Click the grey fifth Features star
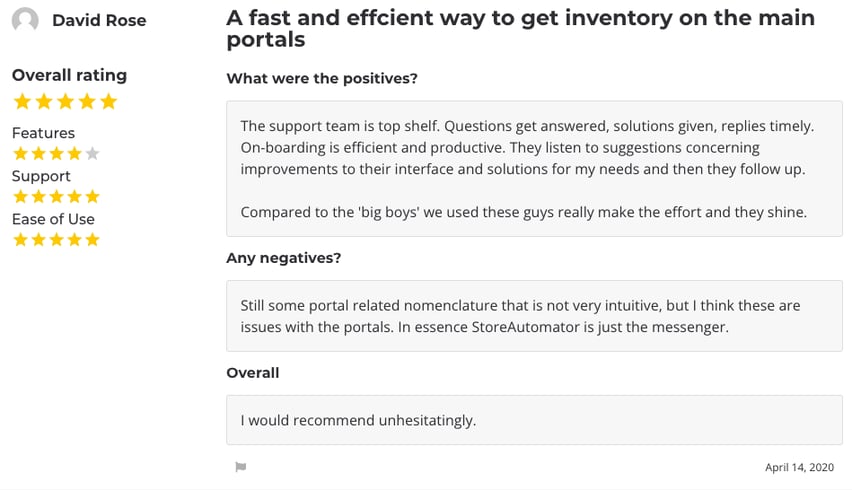Viewport: 852px width, 490px height. (x=92, y=154)
